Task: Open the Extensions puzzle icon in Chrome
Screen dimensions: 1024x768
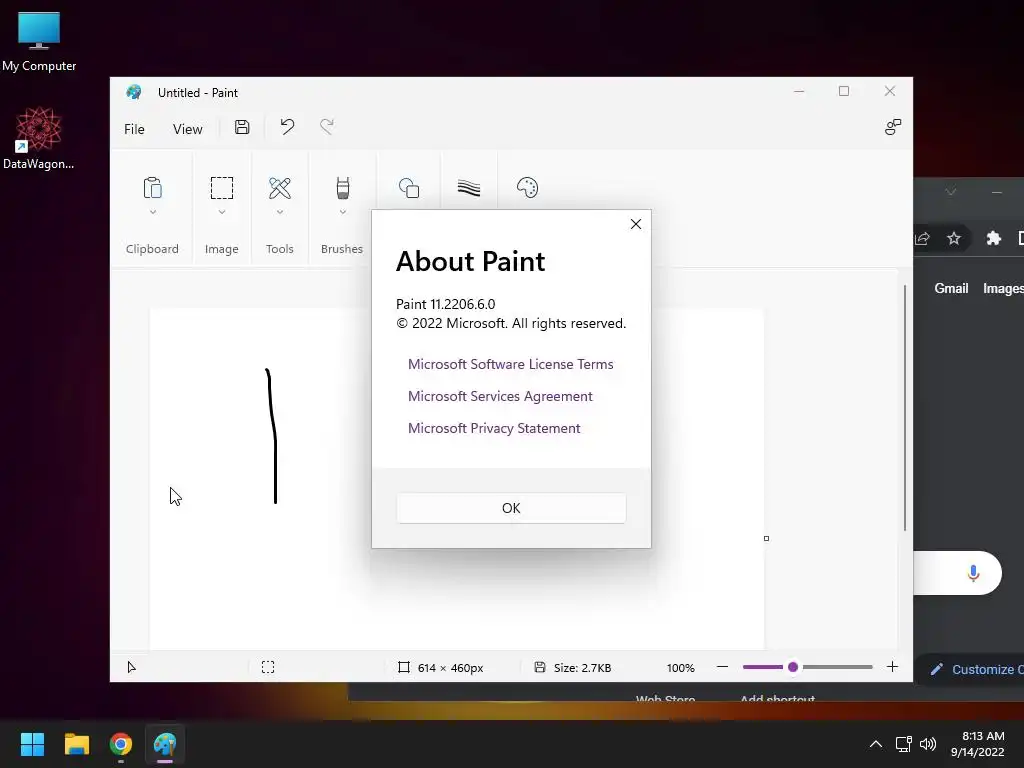Action: (x=993, y=238)
